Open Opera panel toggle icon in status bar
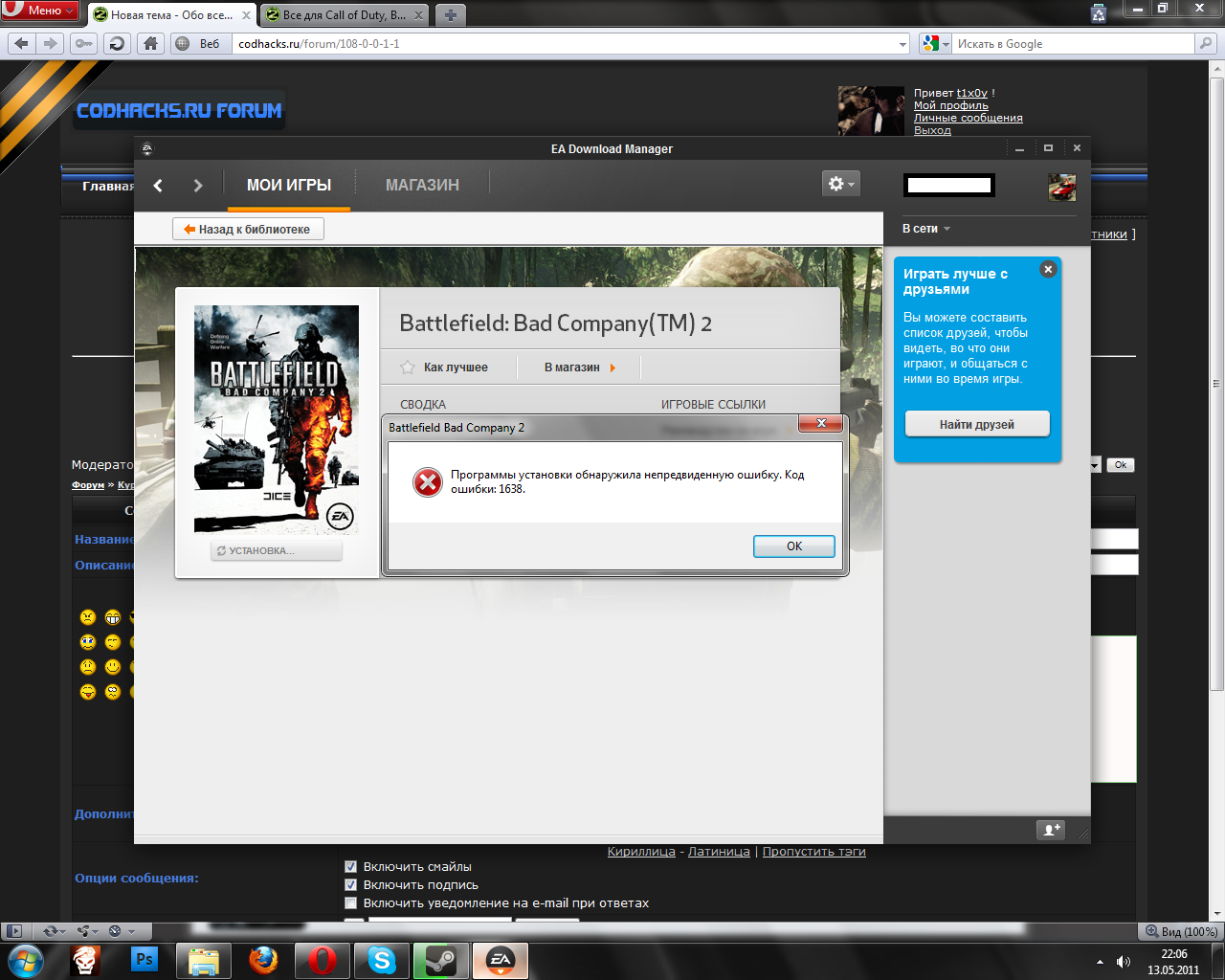Screen dimensions: 1225x980 (13, 931)
